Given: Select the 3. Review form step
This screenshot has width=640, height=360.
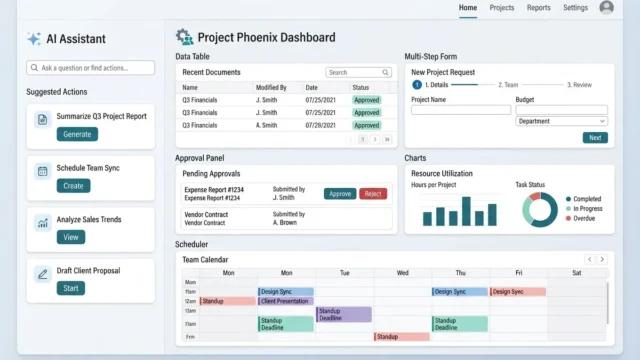Looking at the screenshot, I should tap(579, 85).
